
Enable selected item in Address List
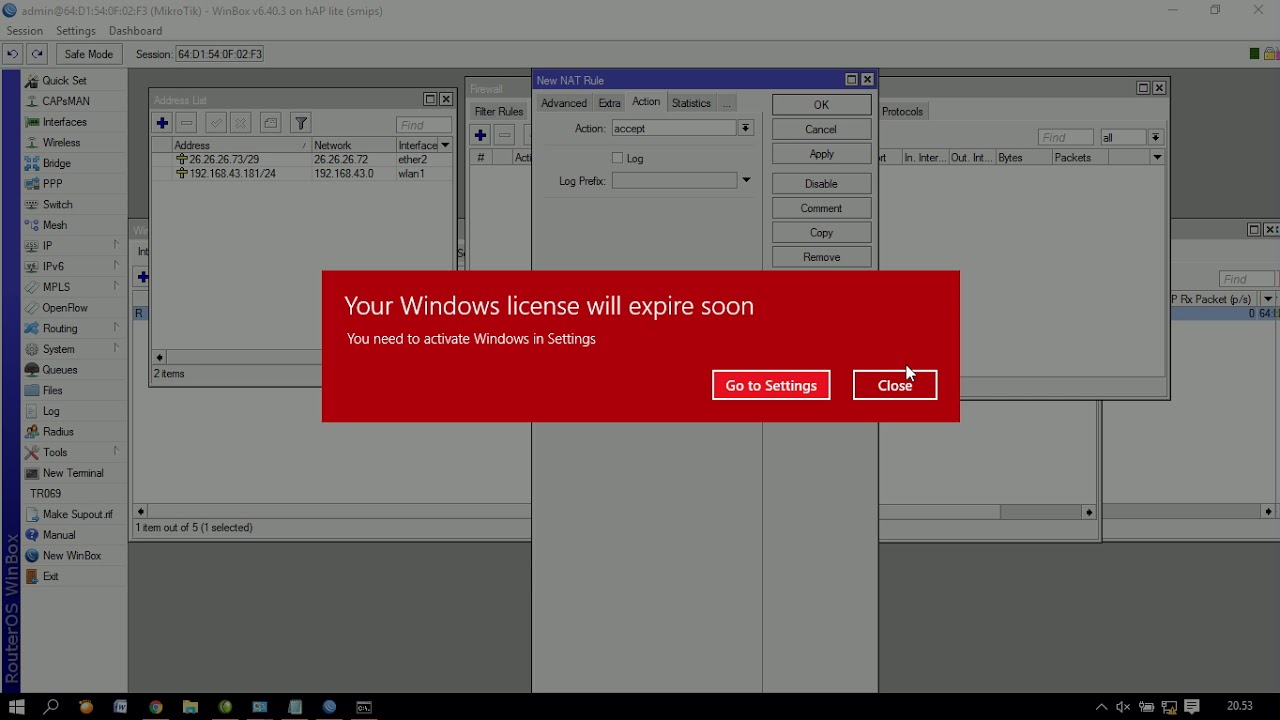216,123
